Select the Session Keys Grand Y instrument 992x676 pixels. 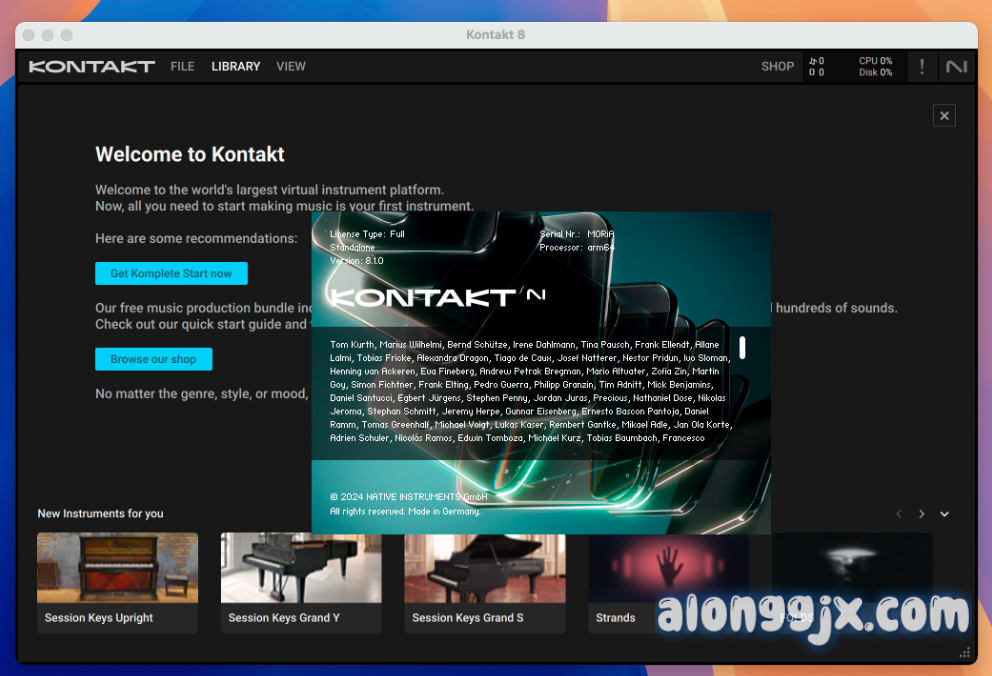[x=301, y=568]
